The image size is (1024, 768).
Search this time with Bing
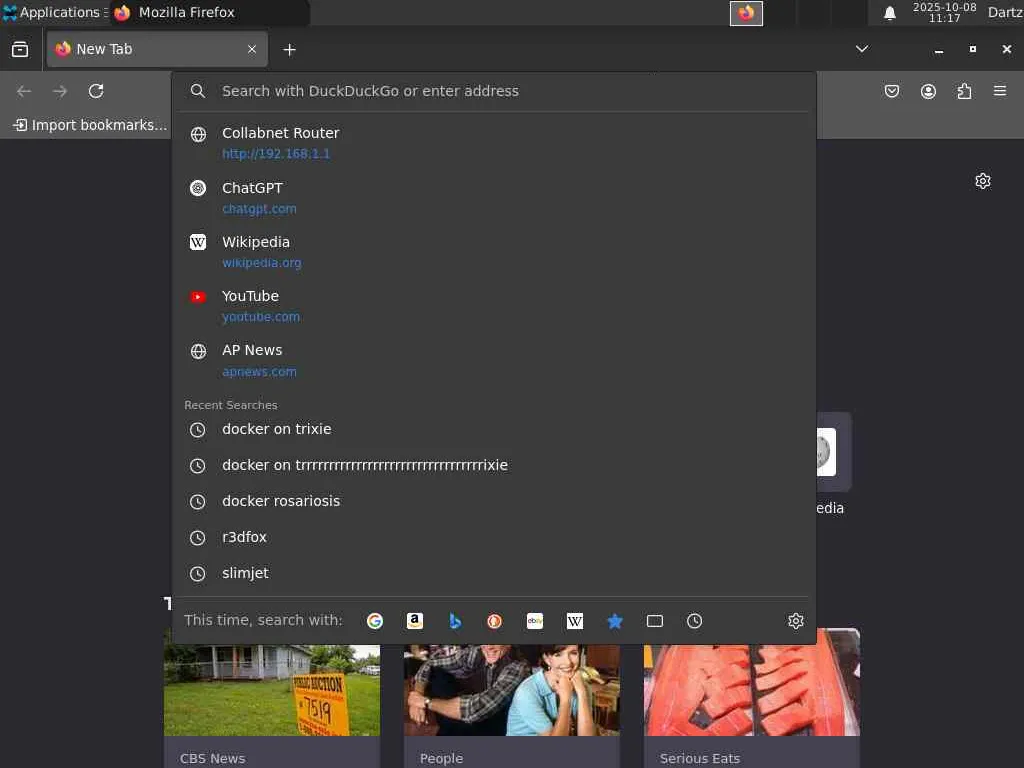pos(455,621)
